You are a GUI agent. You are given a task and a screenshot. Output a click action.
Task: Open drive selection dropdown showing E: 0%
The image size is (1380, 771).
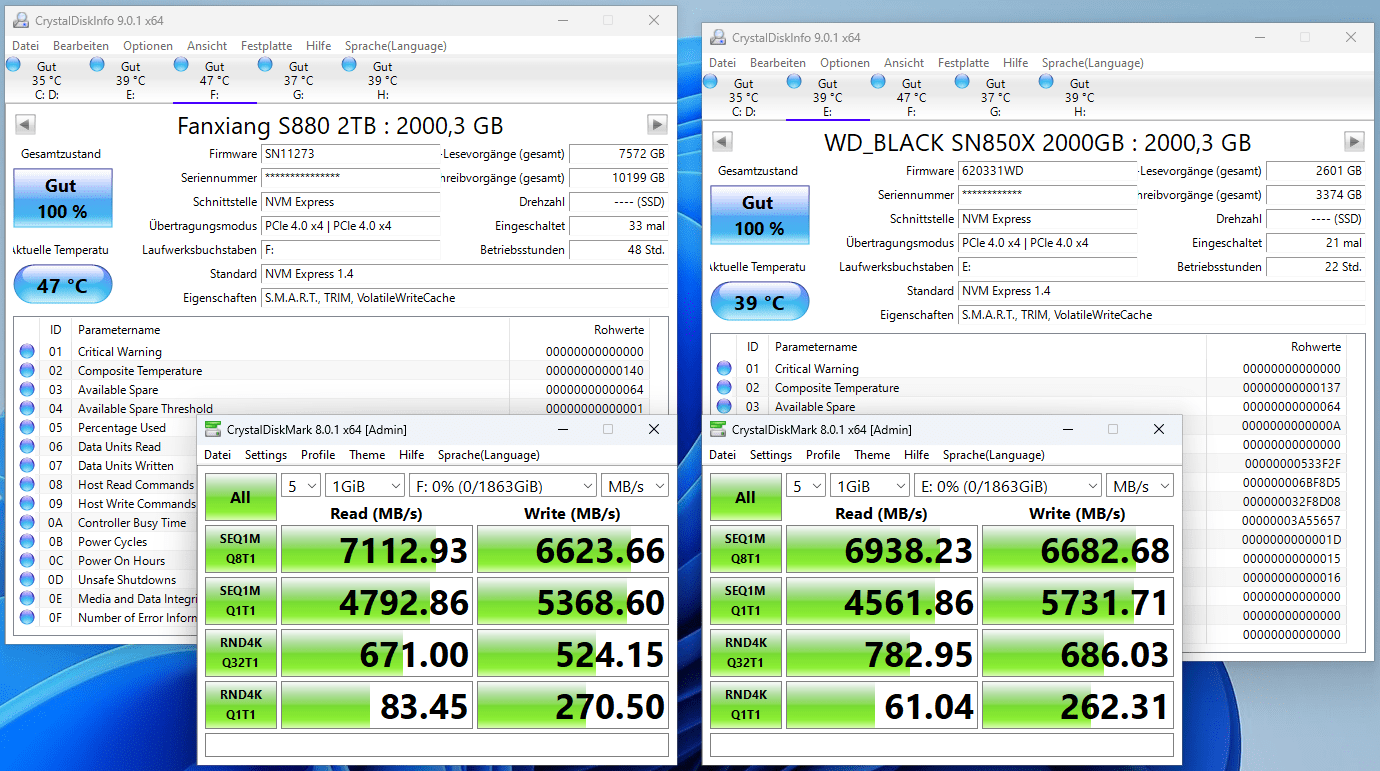pos(1008,486)
